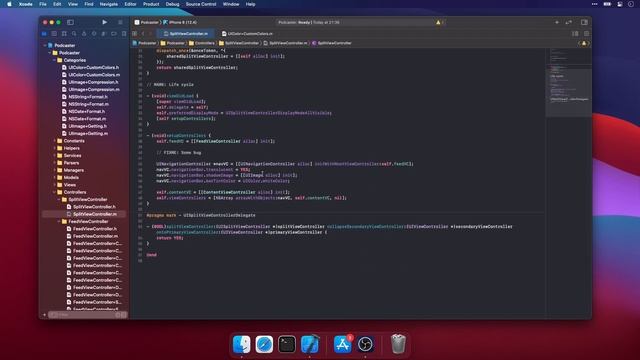This screenshot has height=360, width=640.
Task: Open NSString+Format.m file
Action: point(85,104)
